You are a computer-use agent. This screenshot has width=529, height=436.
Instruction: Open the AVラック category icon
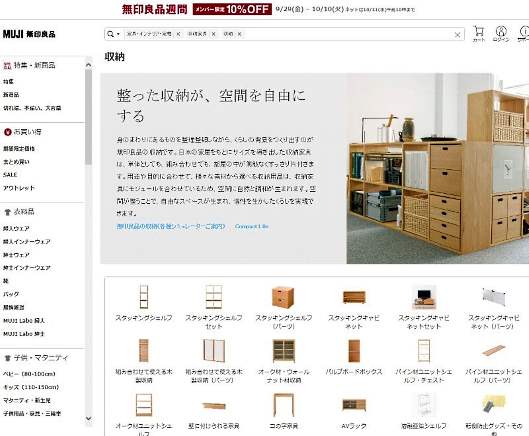point(354,405)
